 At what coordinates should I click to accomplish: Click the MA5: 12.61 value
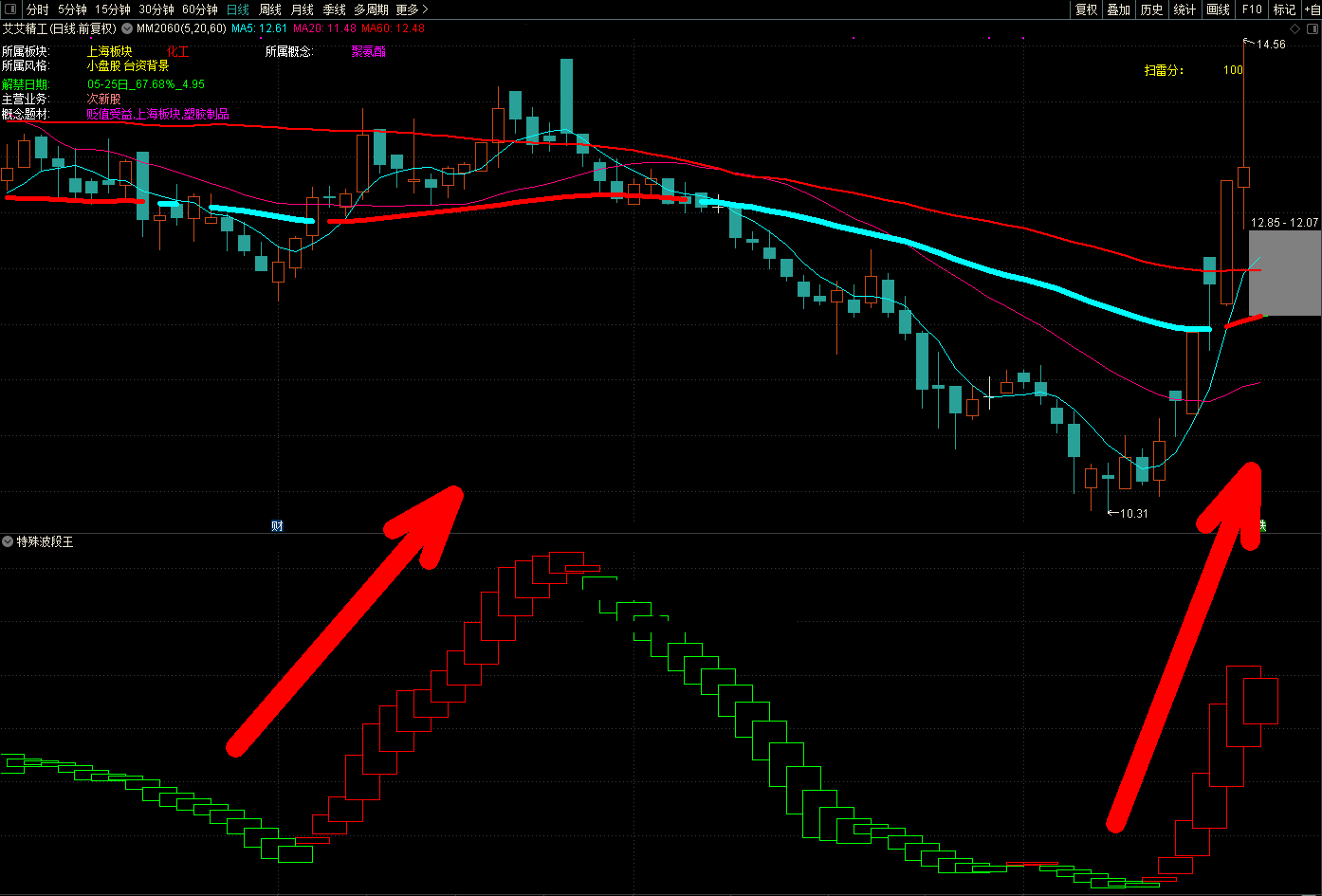click(x=260, y=28)
